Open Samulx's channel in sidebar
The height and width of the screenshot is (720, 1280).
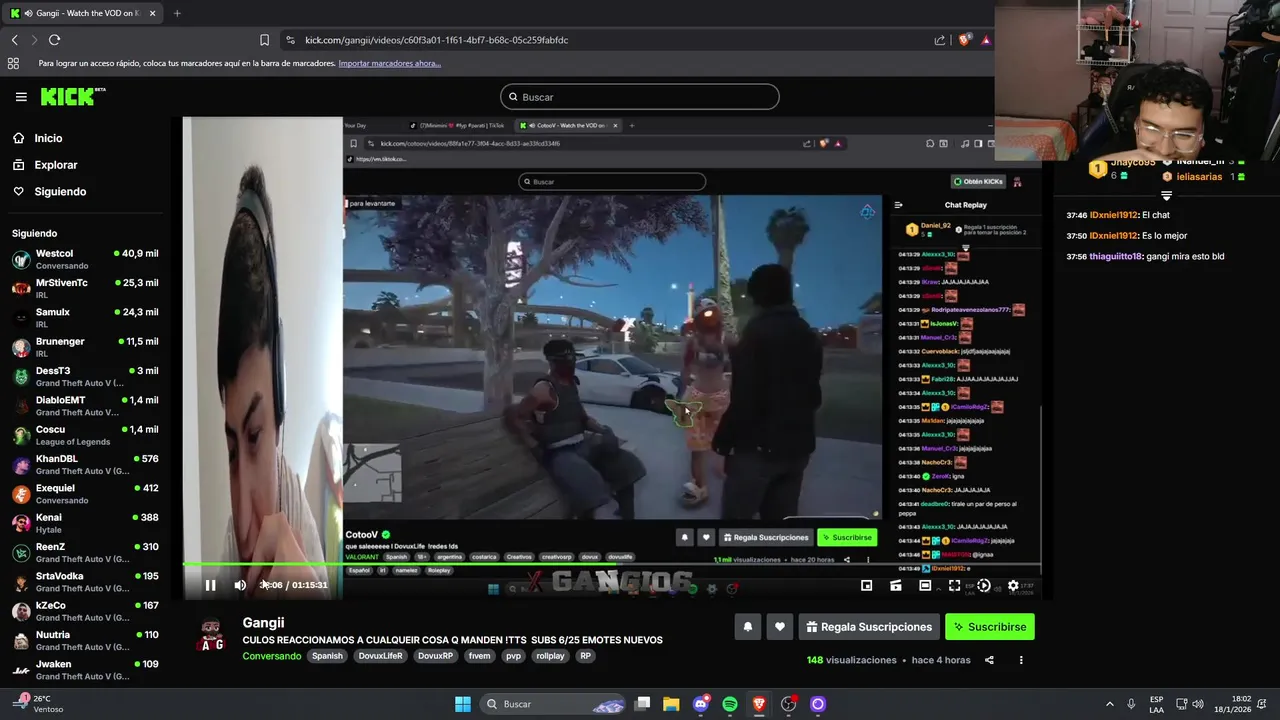click(85, 318)
